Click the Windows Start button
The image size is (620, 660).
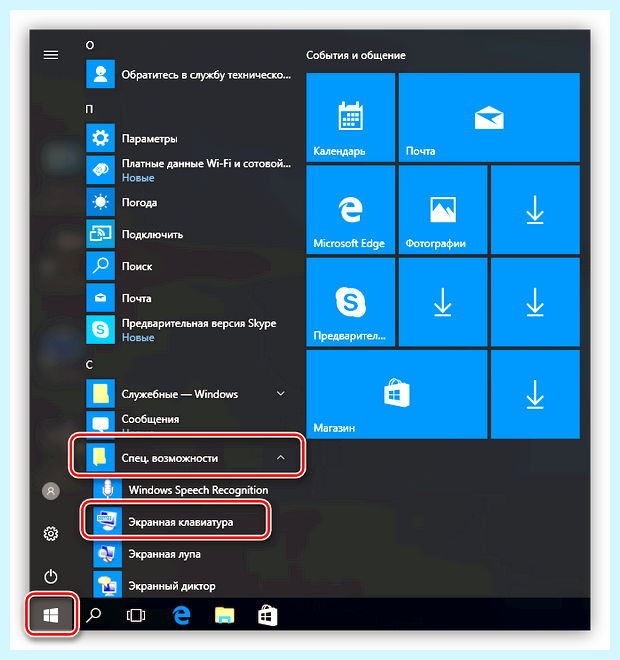pos(51,615)
